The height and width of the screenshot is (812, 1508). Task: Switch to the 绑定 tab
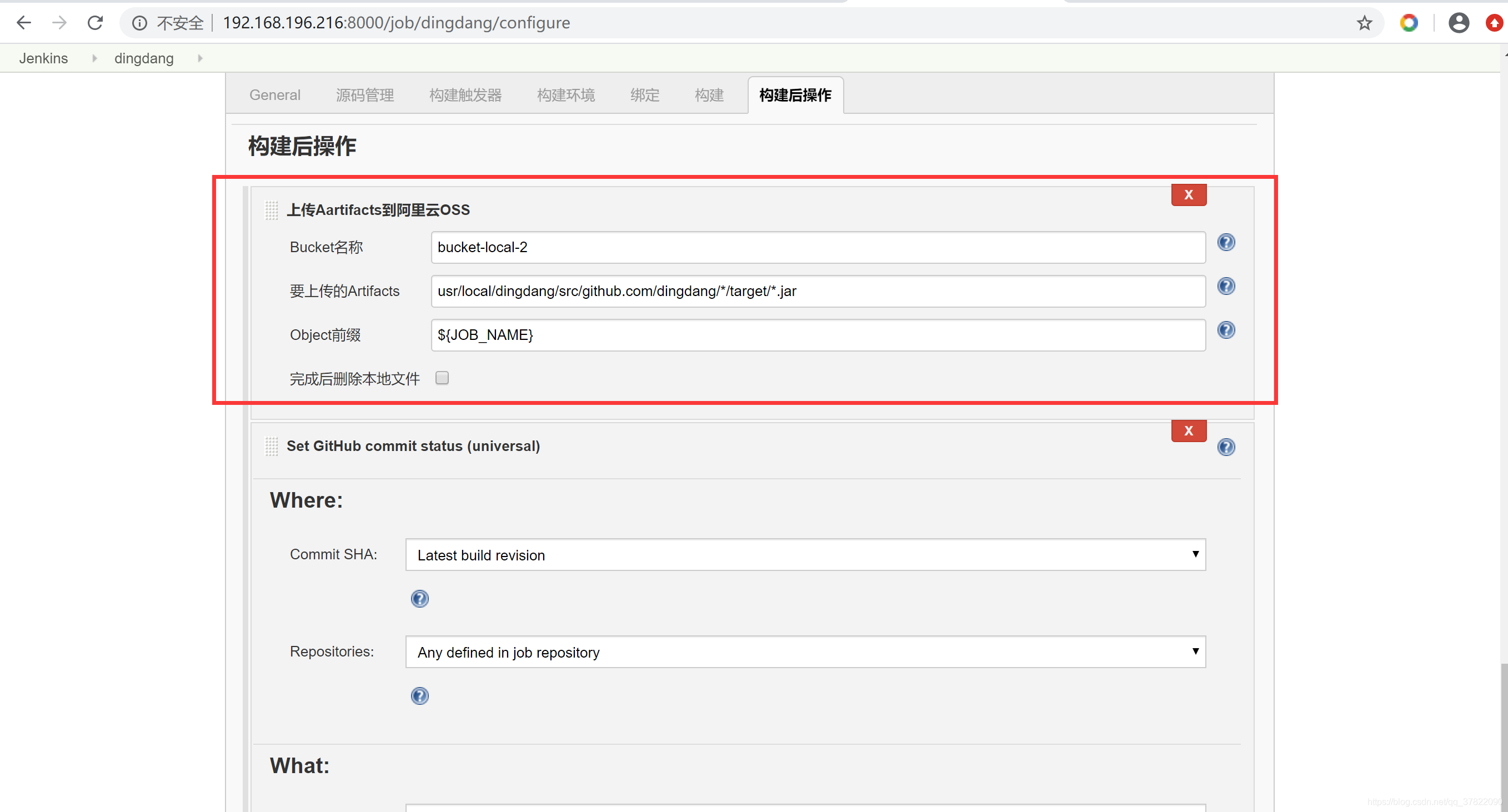[644, 96]
